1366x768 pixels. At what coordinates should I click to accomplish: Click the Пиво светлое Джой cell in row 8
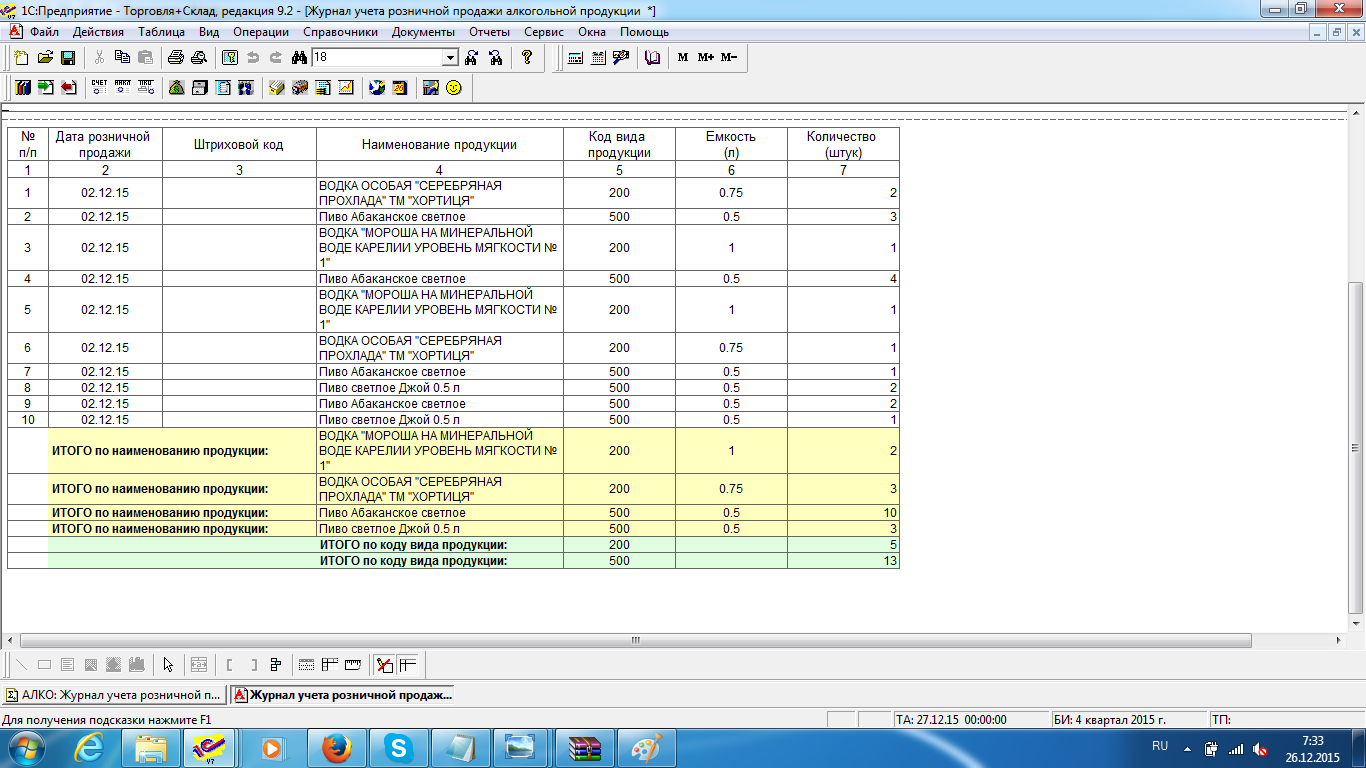(x=439, y=387)
